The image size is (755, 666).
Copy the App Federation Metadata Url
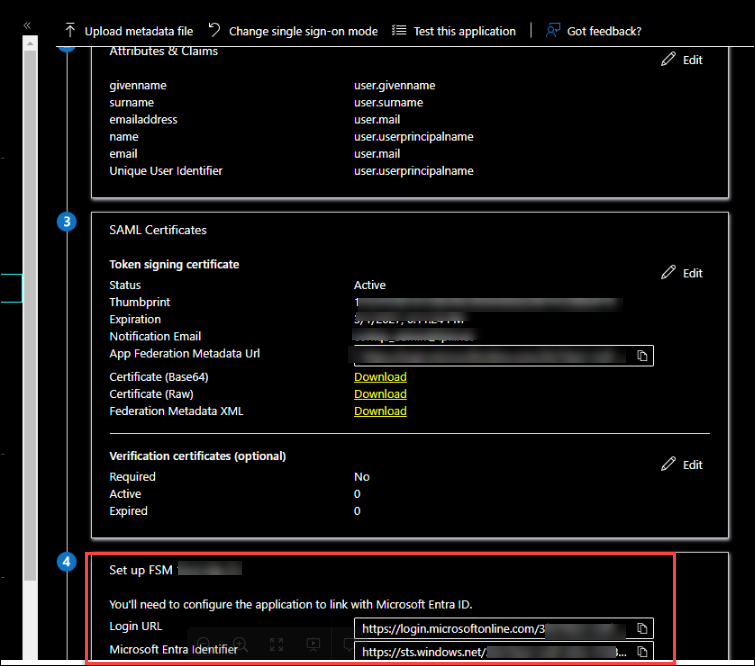(643, 355)
